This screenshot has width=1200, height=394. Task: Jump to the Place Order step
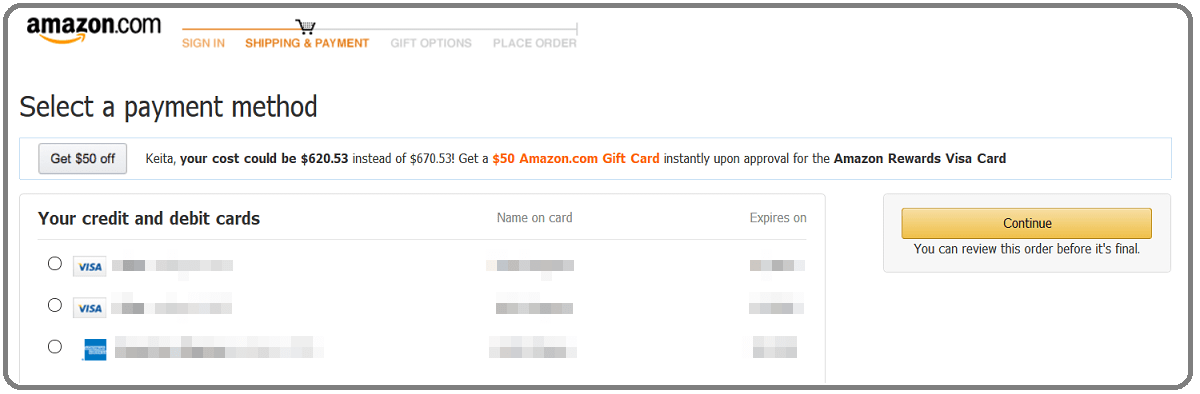[x=535, y=43]
